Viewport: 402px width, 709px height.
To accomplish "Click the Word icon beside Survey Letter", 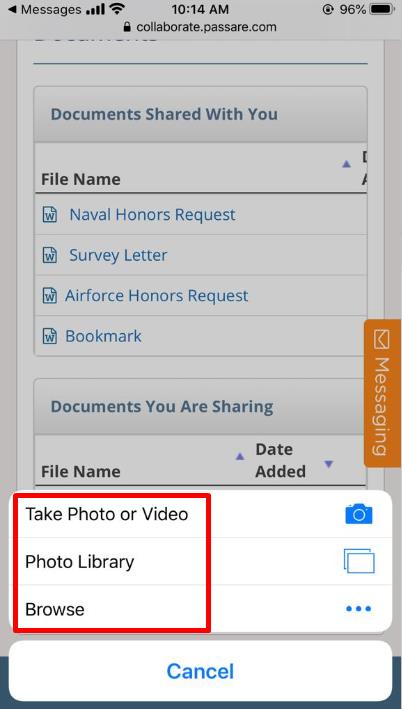I will click(49, 255).
